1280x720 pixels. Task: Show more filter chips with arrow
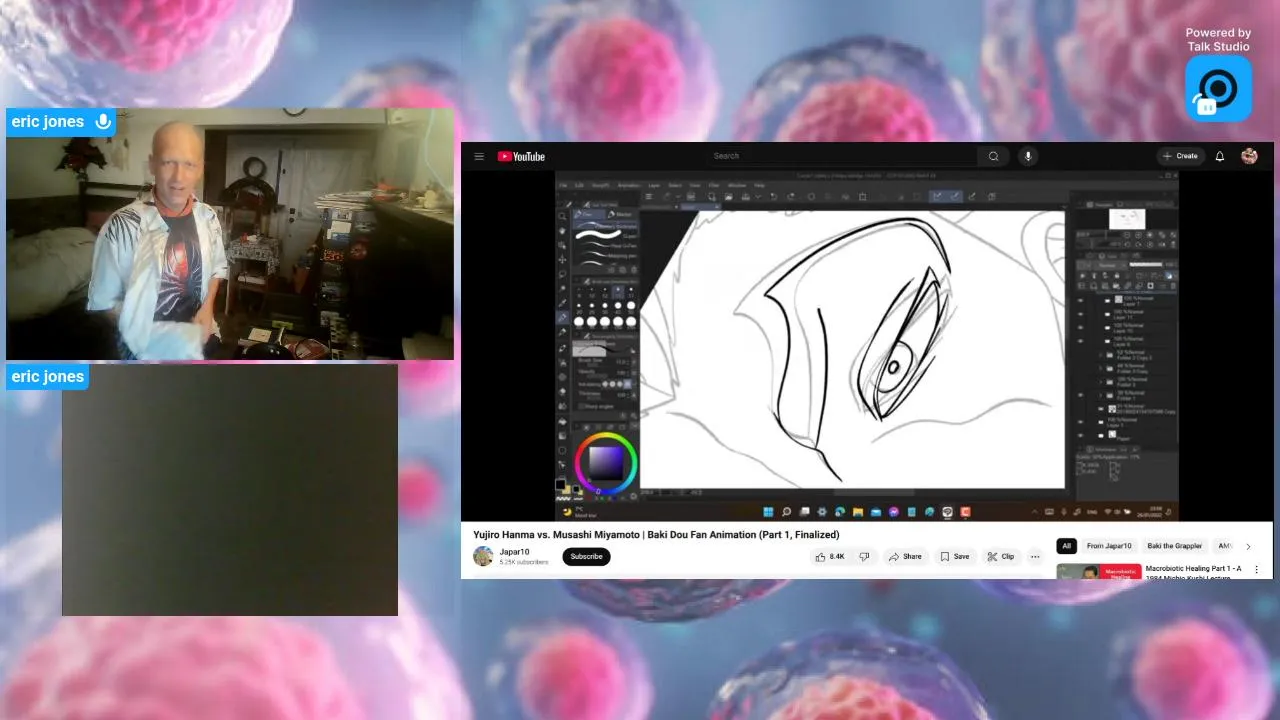pos(1248,546)
